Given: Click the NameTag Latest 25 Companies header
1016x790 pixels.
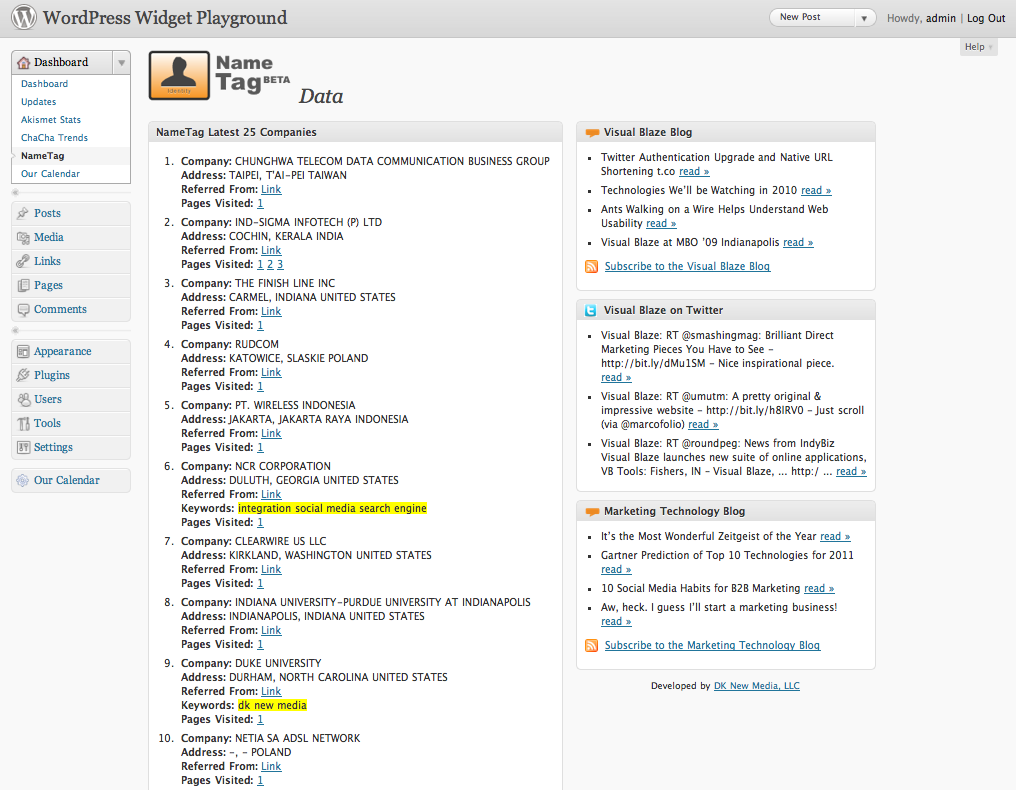Looking at the screenshot, I should [355, 132].
